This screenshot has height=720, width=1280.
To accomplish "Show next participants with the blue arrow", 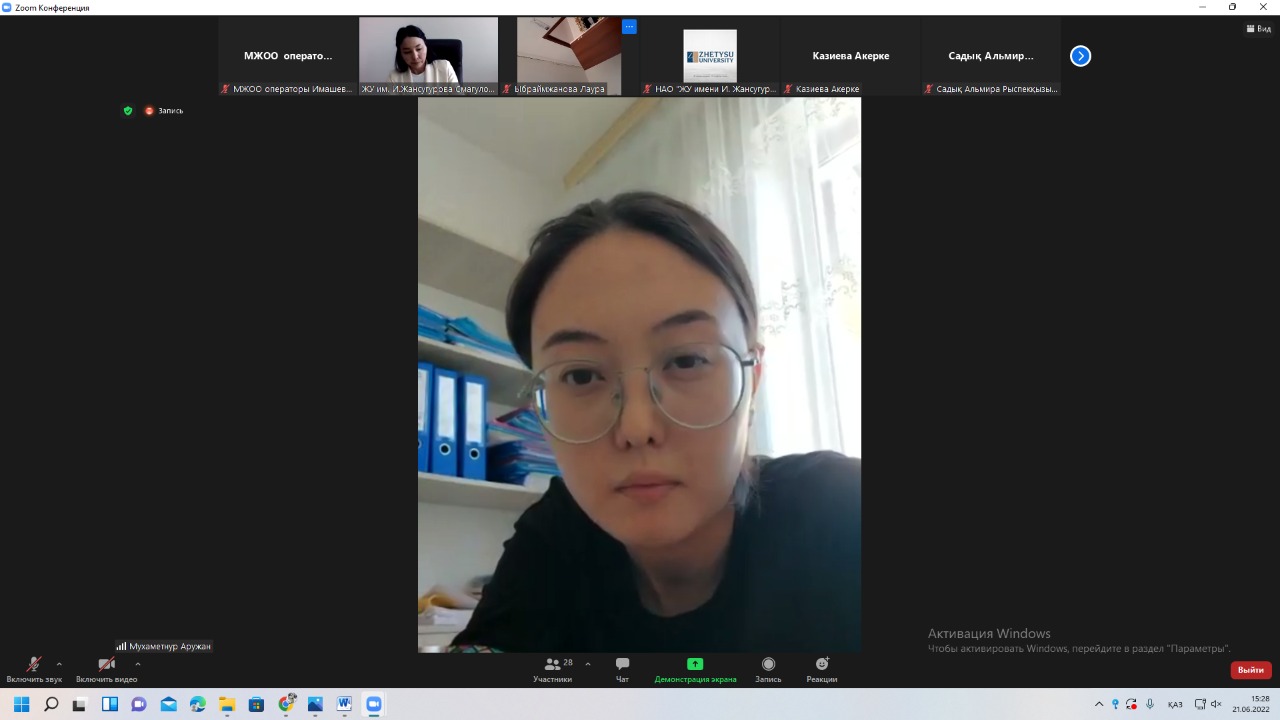I will click(1080, 56).
